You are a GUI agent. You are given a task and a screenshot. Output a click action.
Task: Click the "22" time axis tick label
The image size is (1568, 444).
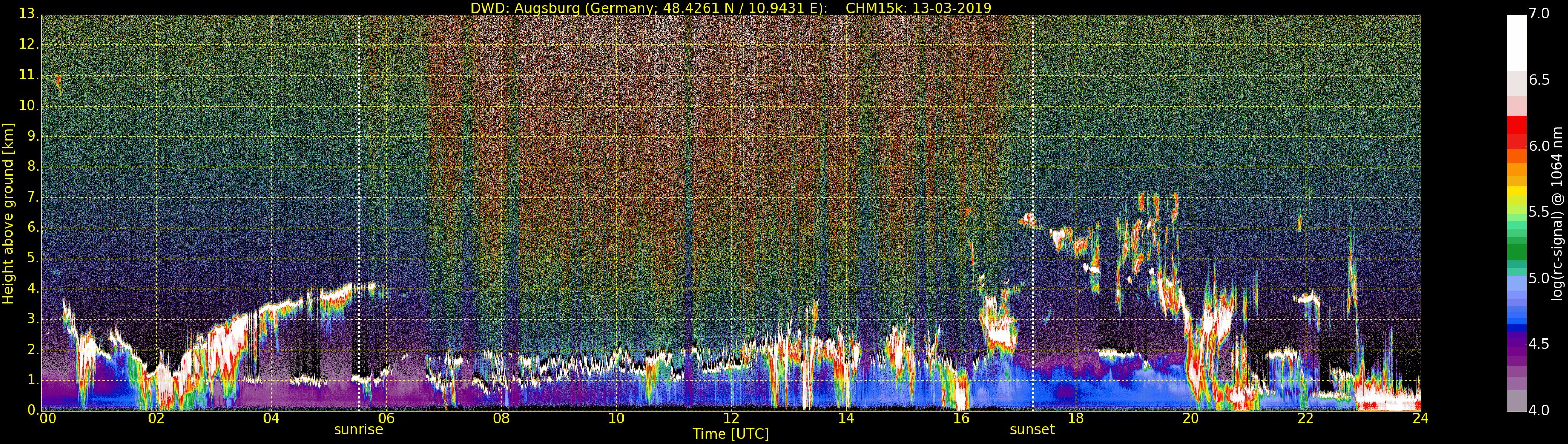[x=1306, y=418]
